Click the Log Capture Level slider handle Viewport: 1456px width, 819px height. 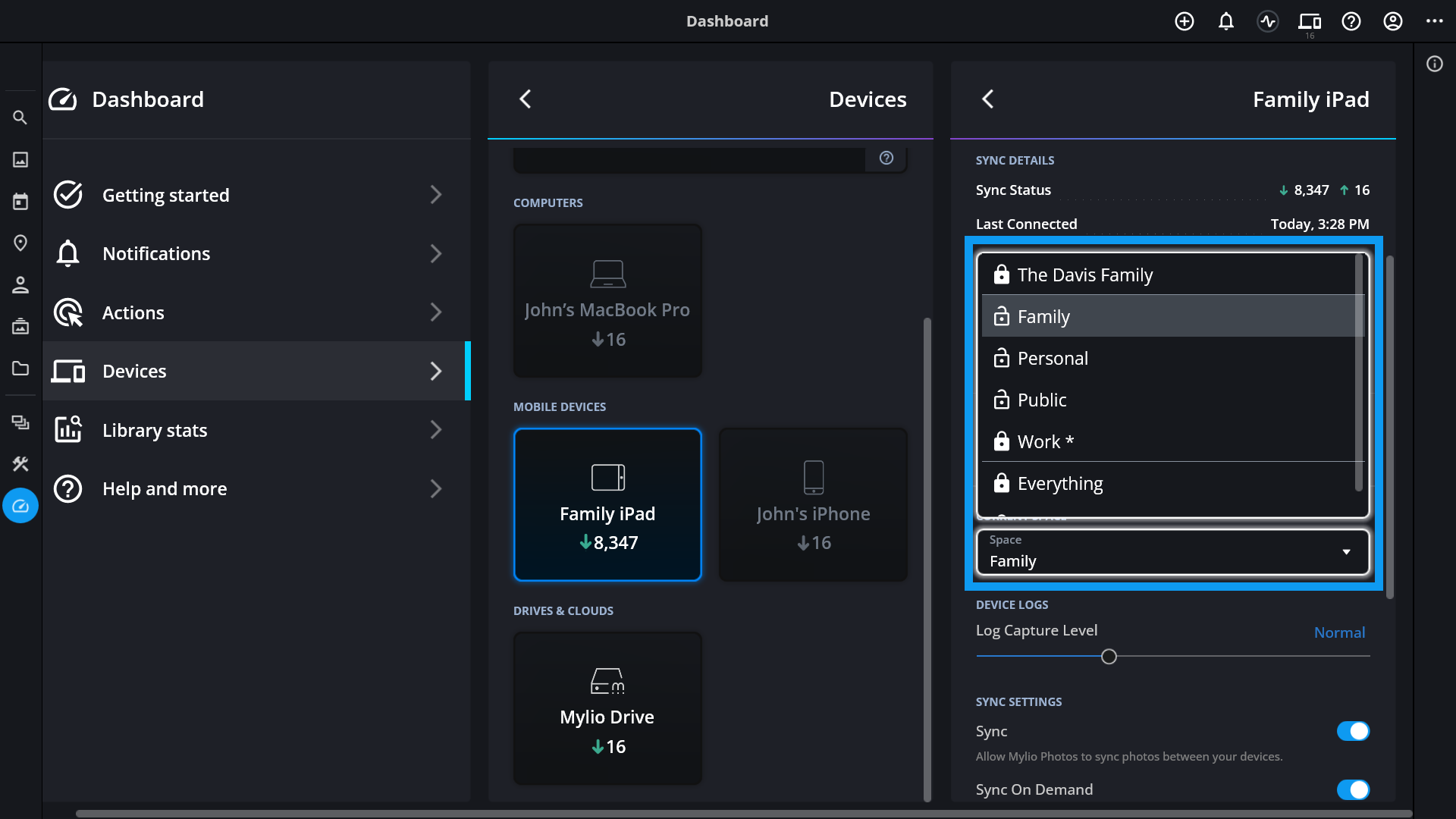(x=1109, y=657)
